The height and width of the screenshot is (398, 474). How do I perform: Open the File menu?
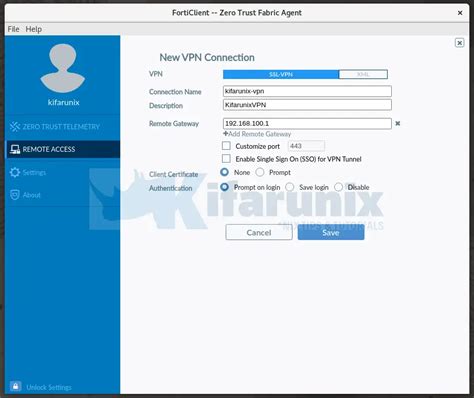pos(13,29)
